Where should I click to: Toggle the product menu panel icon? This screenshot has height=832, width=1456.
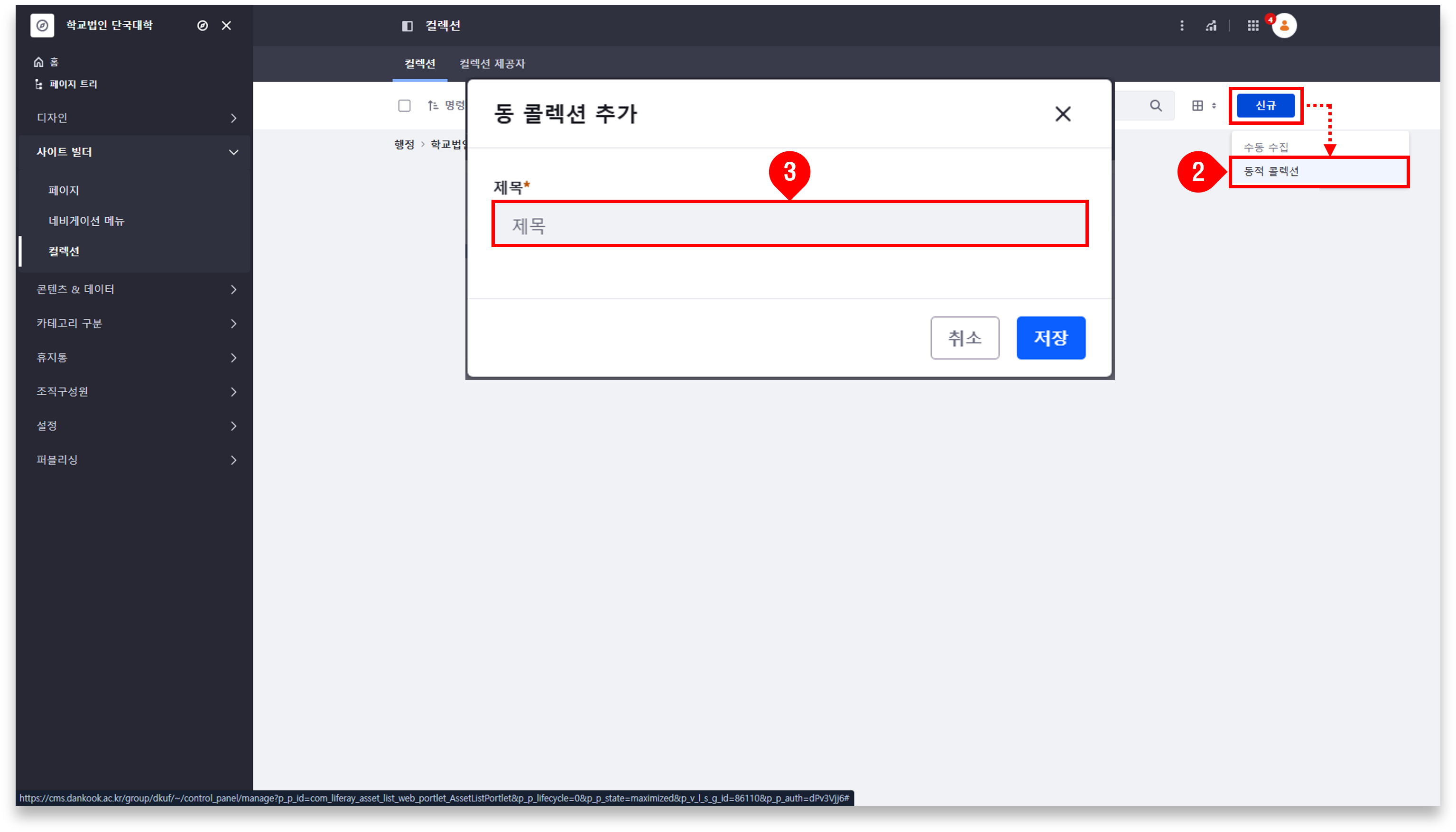coord(407,26)
